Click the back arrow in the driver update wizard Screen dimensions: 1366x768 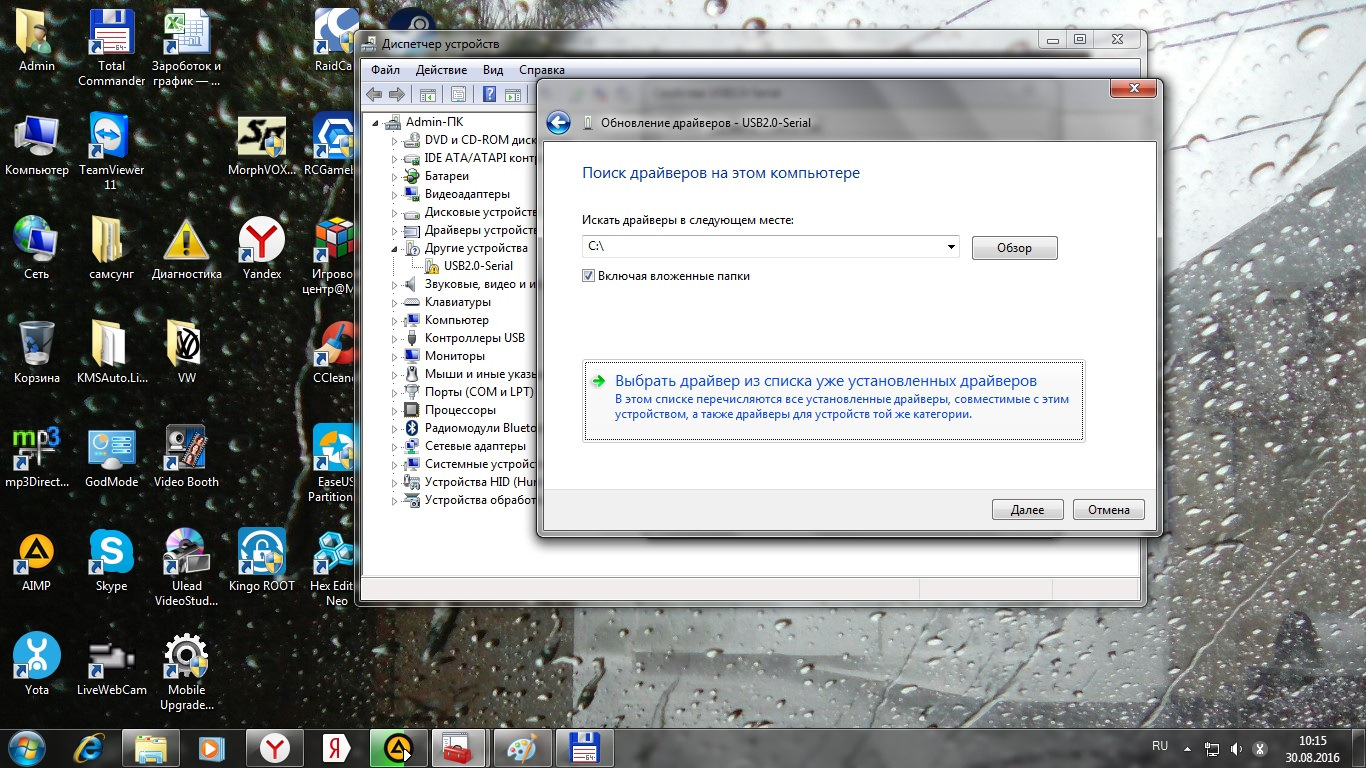(558, 123)
